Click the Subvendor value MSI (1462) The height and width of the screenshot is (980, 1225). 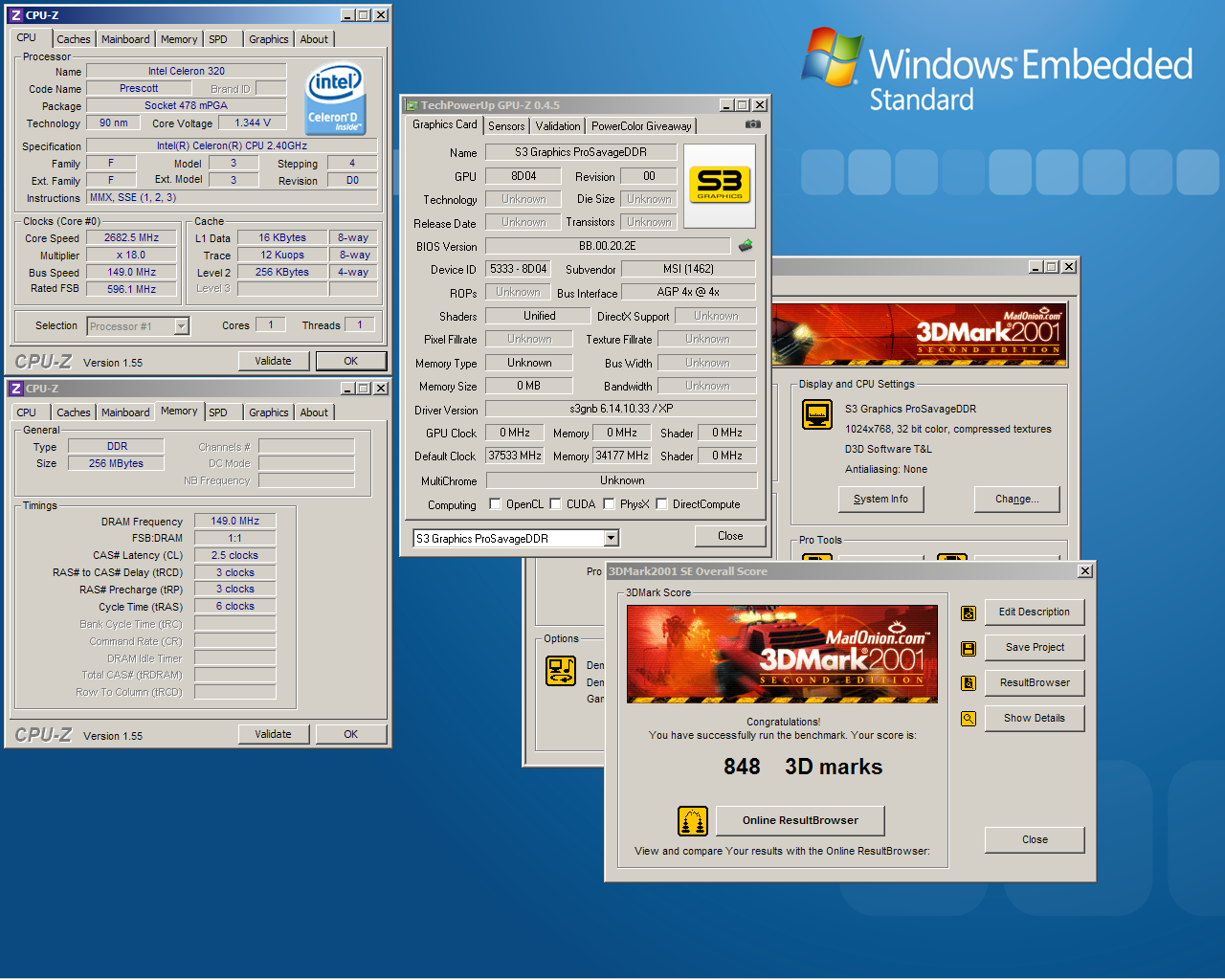click(688, 269)
